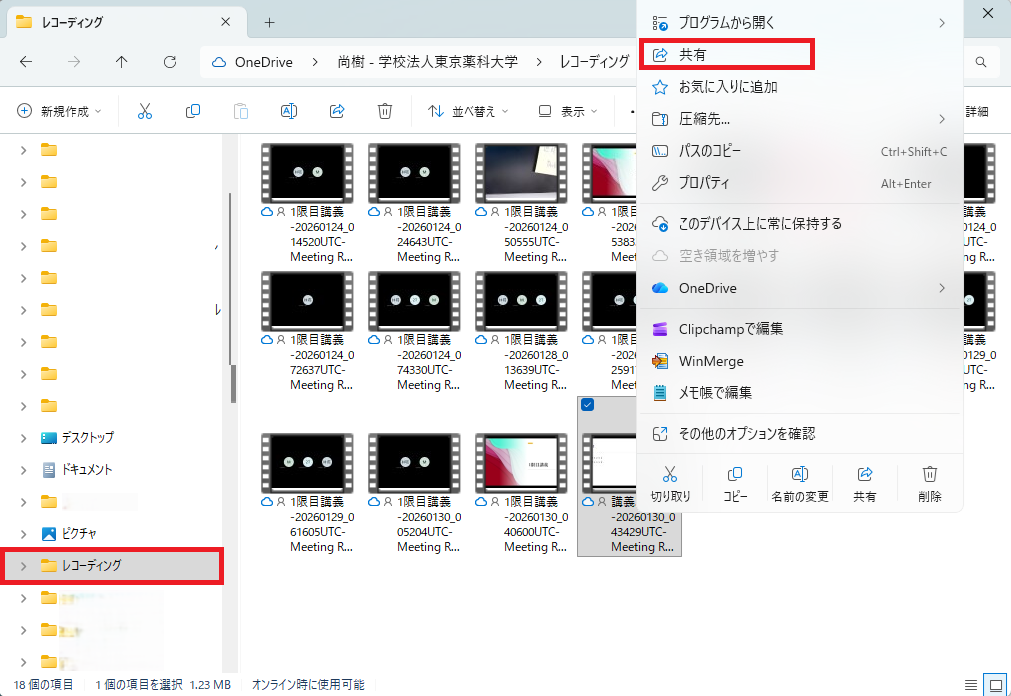Expand the プログラムから開く submenu
Screen dimensions: 1011x696
[x=800, y=22]
